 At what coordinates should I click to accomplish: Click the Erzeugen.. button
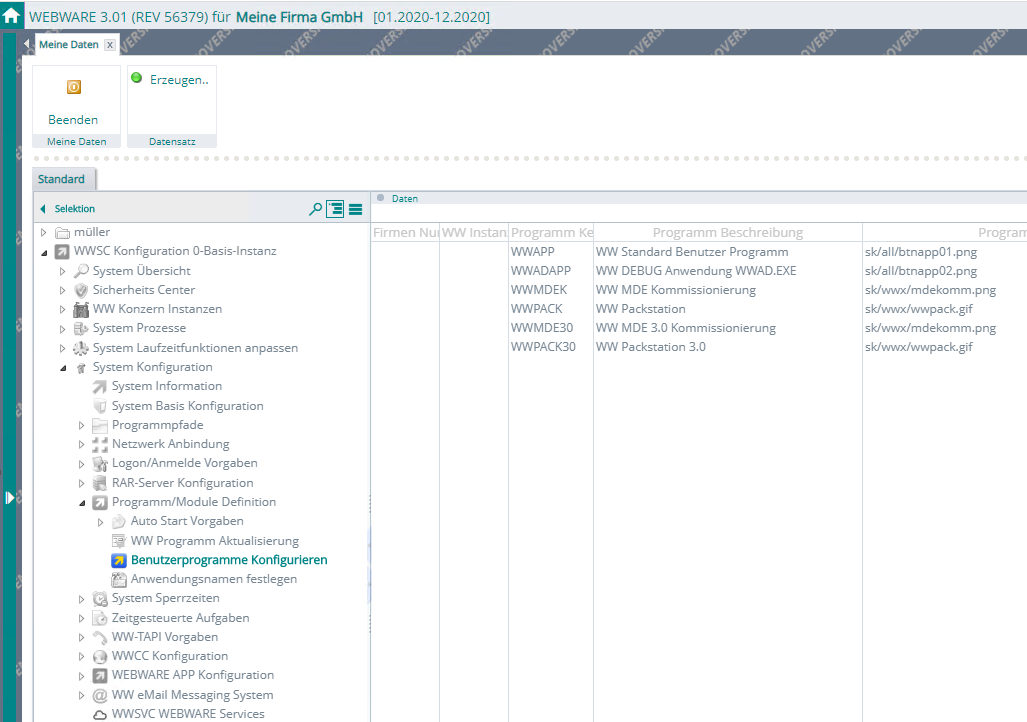pyautogui.click(x=171, y=80)
